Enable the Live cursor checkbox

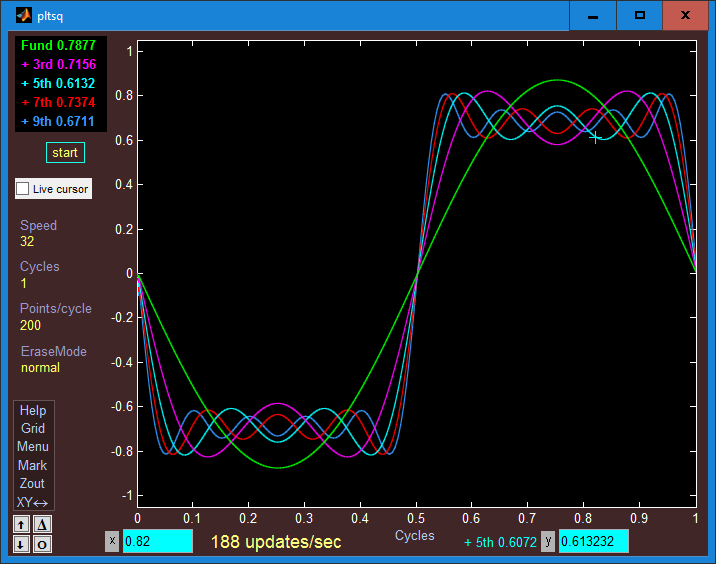tap(23, 189)
